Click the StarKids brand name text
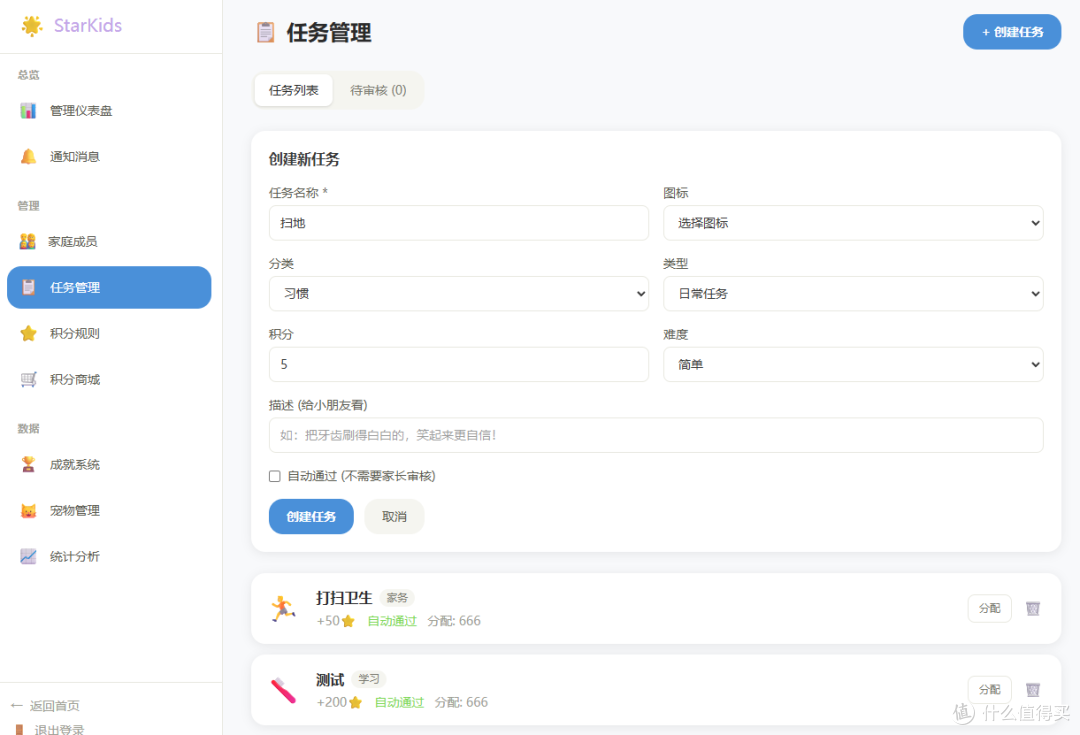Image resolution: width=1080 pixels, height=735 pixels. point(87,25)
